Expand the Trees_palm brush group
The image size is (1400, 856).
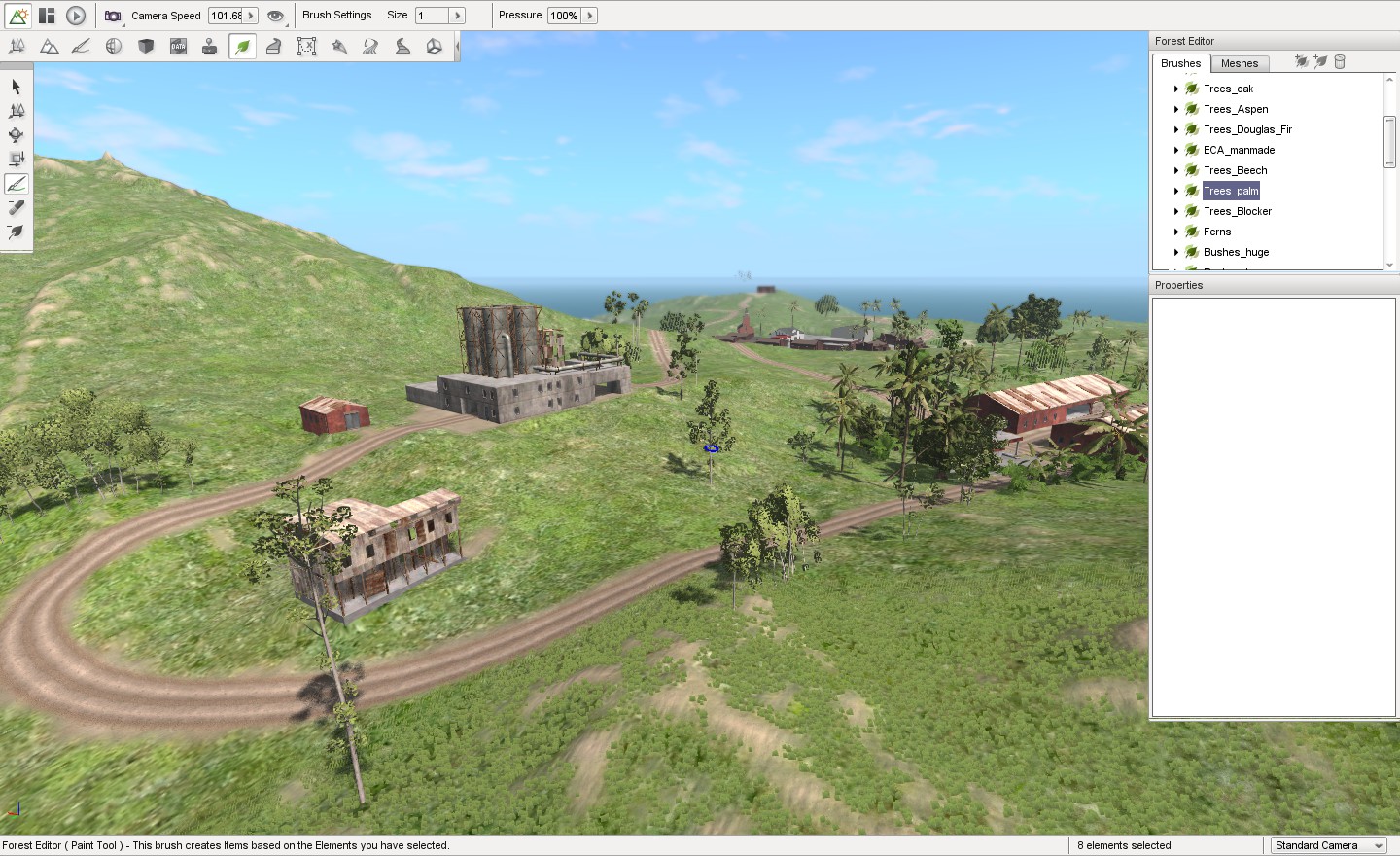click(1176, 191)
